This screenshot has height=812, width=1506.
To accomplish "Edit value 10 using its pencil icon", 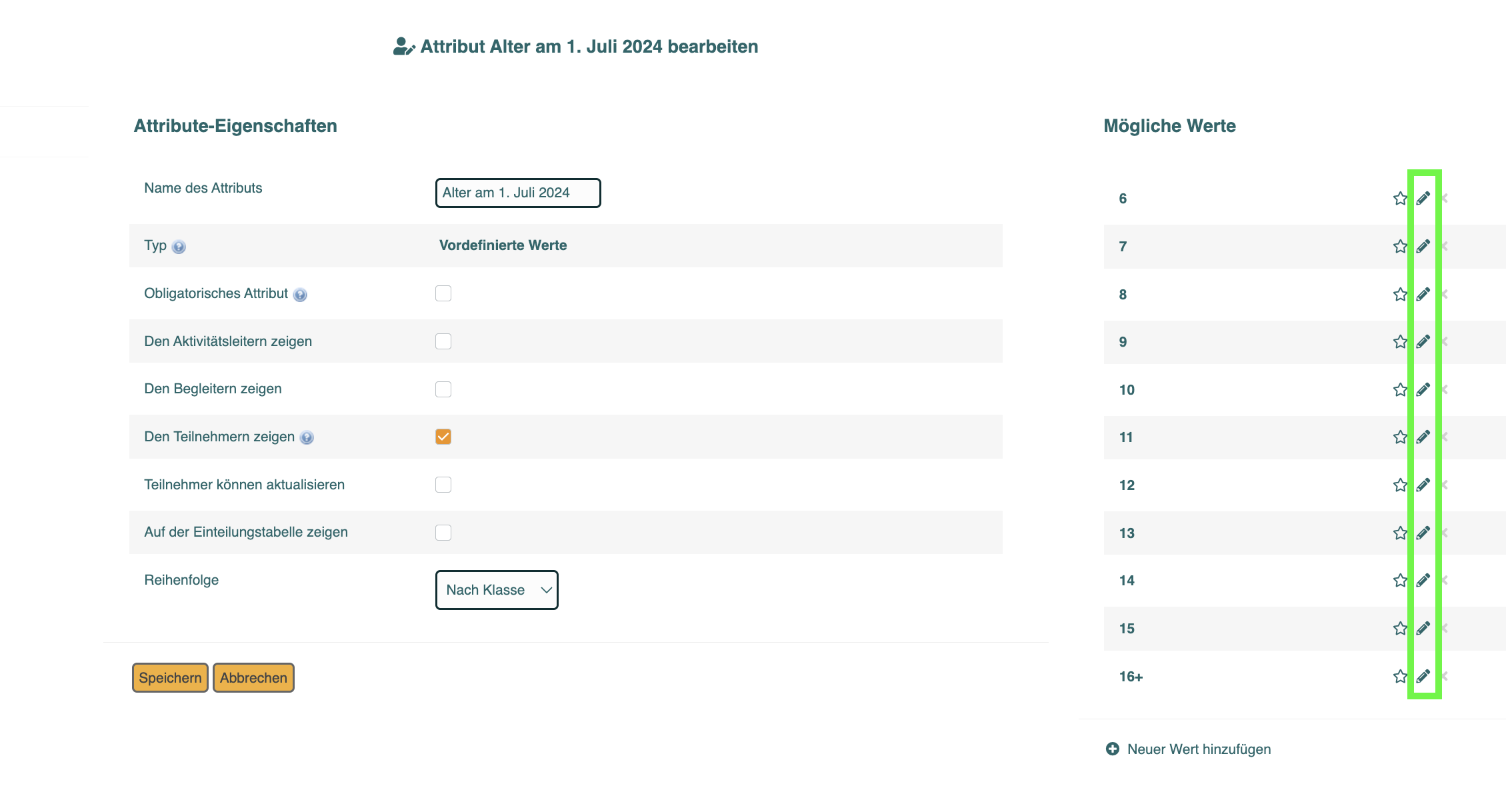I will pyautogui.click(x=1423, y=389).
